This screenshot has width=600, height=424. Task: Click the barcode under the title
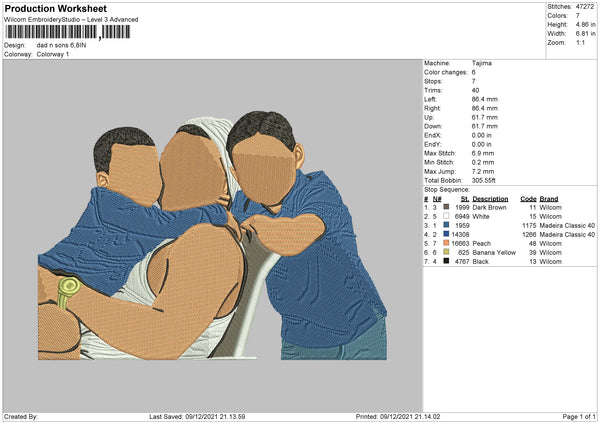click(x=68, y=32)
